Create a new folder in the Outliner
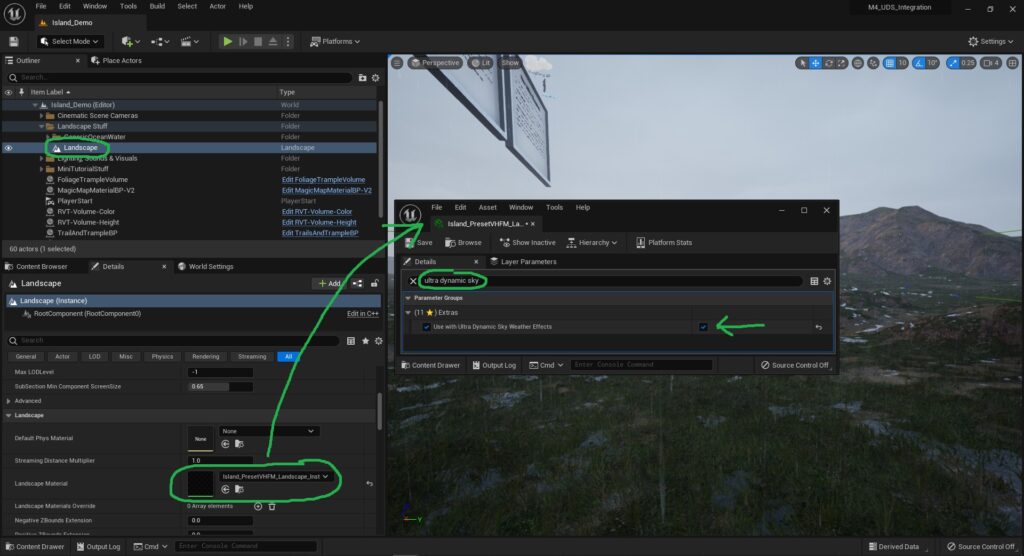Viewport: 1024px width, 556px height. pyautogui.click(x=362, y=78)
